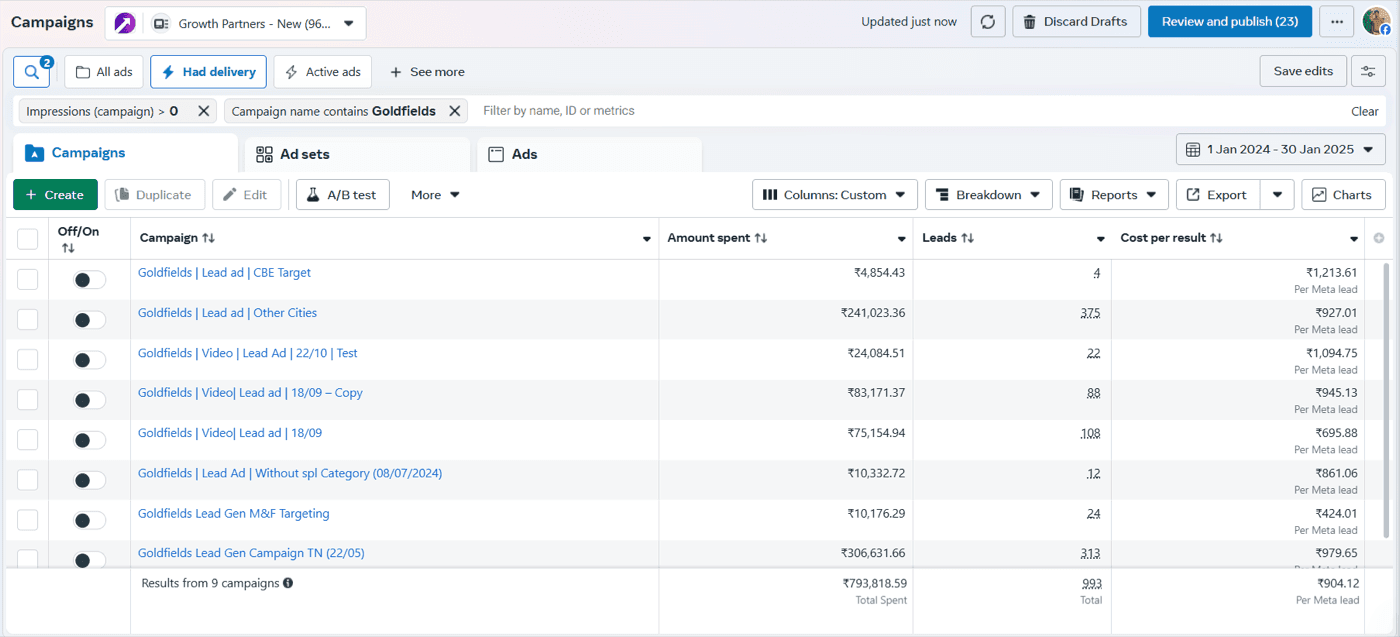Switch to the Ads tab
The image size is (1400, 637).
tap(589, 154)
